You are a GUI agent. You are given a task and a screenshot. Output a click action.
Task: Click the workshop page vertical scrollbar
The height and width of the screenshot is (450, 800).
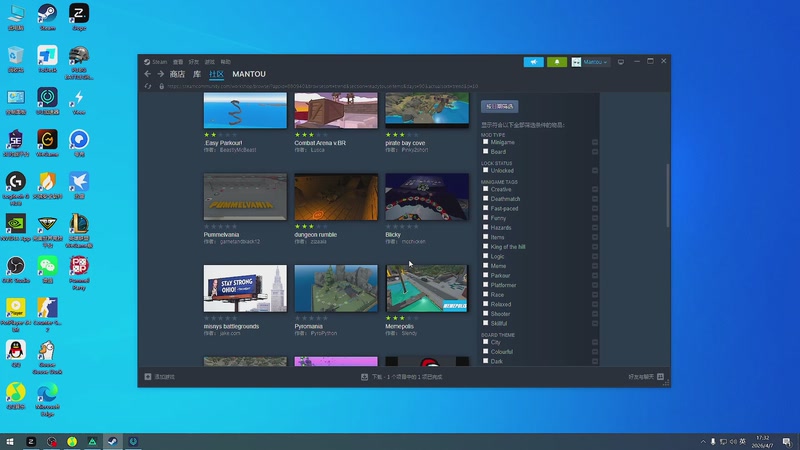pyautogui.click(x=668, y=195)
